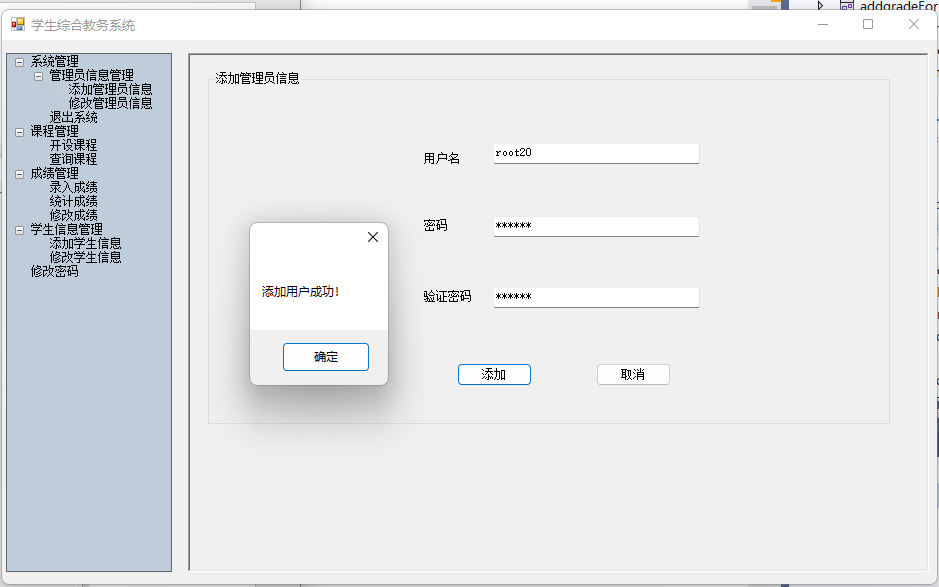
Task: Collapse the 系统管理 tree node
Action: pyautogui.click(x=20, y=62)
